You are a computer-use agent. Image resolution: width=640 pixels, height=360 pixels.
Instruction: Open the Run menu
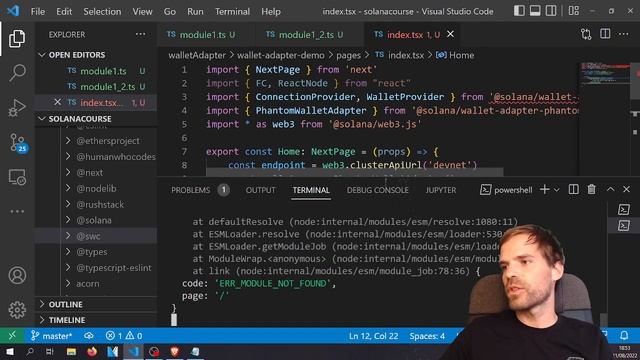[x=195, y=11]
